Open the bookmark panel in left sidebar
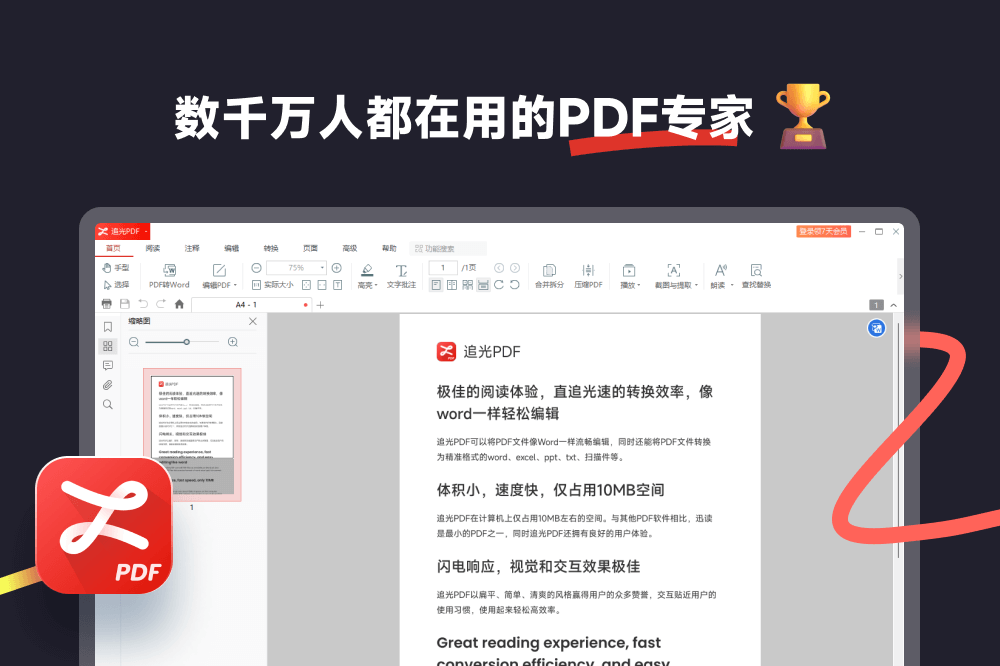The height and width of the screenshot is (666, 1000). (108, 327)
